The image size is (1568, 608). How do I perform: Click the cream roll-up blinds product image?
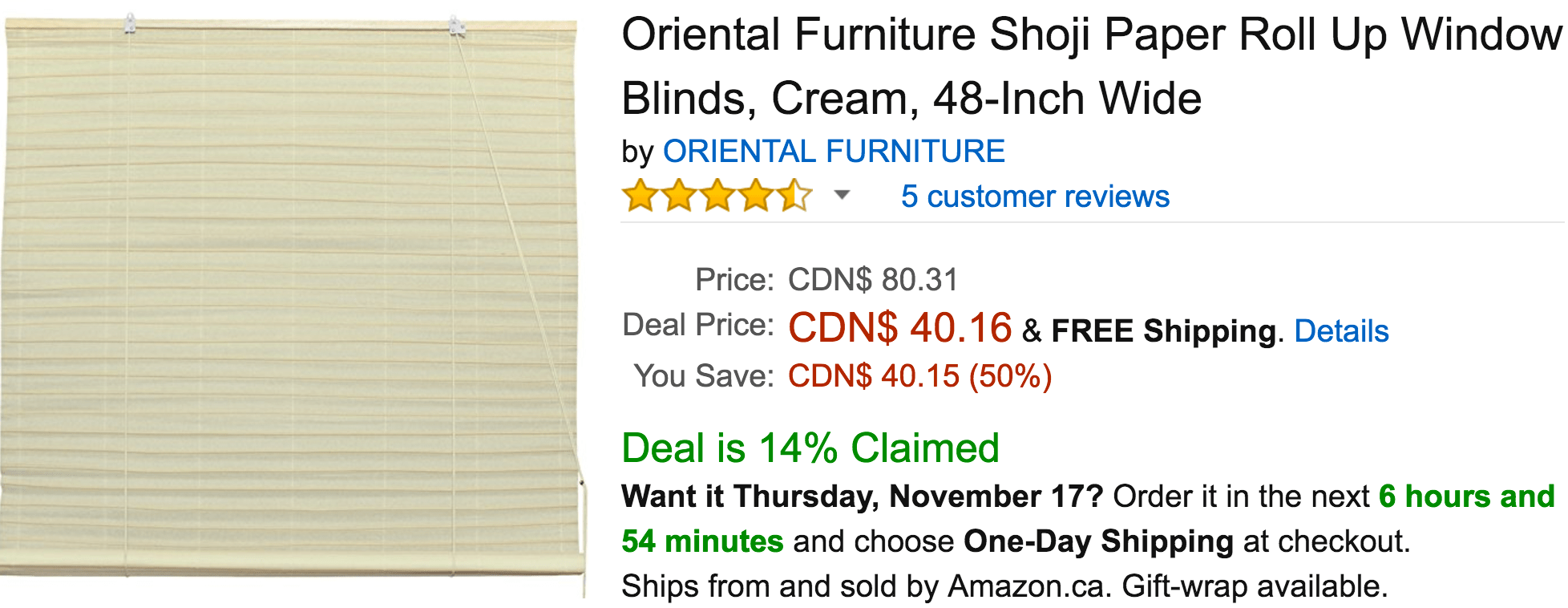tap(292, 305)
